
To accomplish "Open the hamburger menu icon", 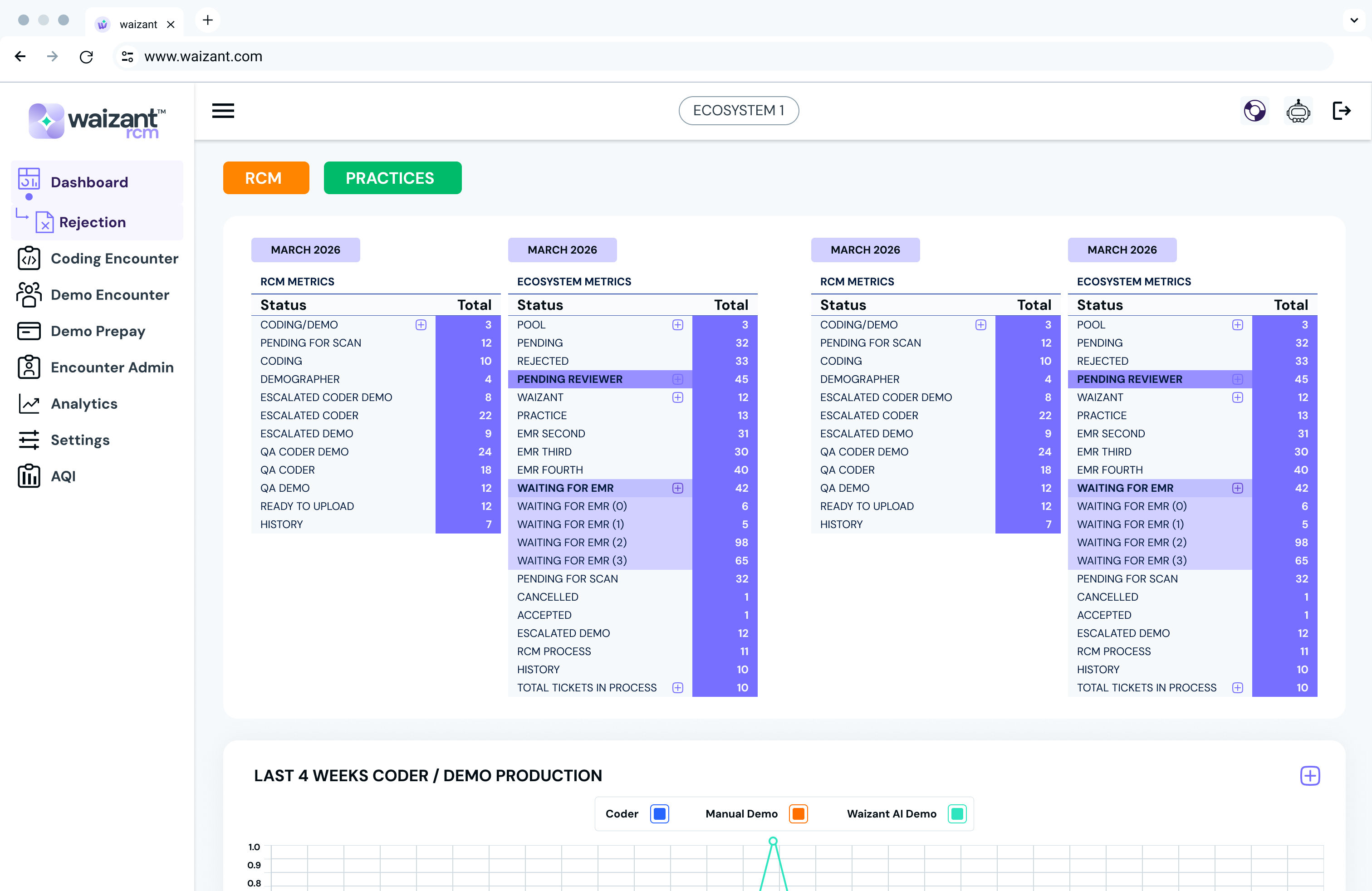I will [x=223, y=111].
